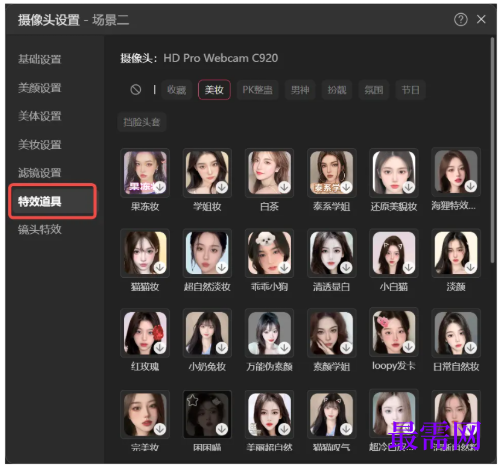Download the 猫猫叹气 effect
The height and width of the screenshot is (467, 500).
pyautogui.click(x=346, y=429)
